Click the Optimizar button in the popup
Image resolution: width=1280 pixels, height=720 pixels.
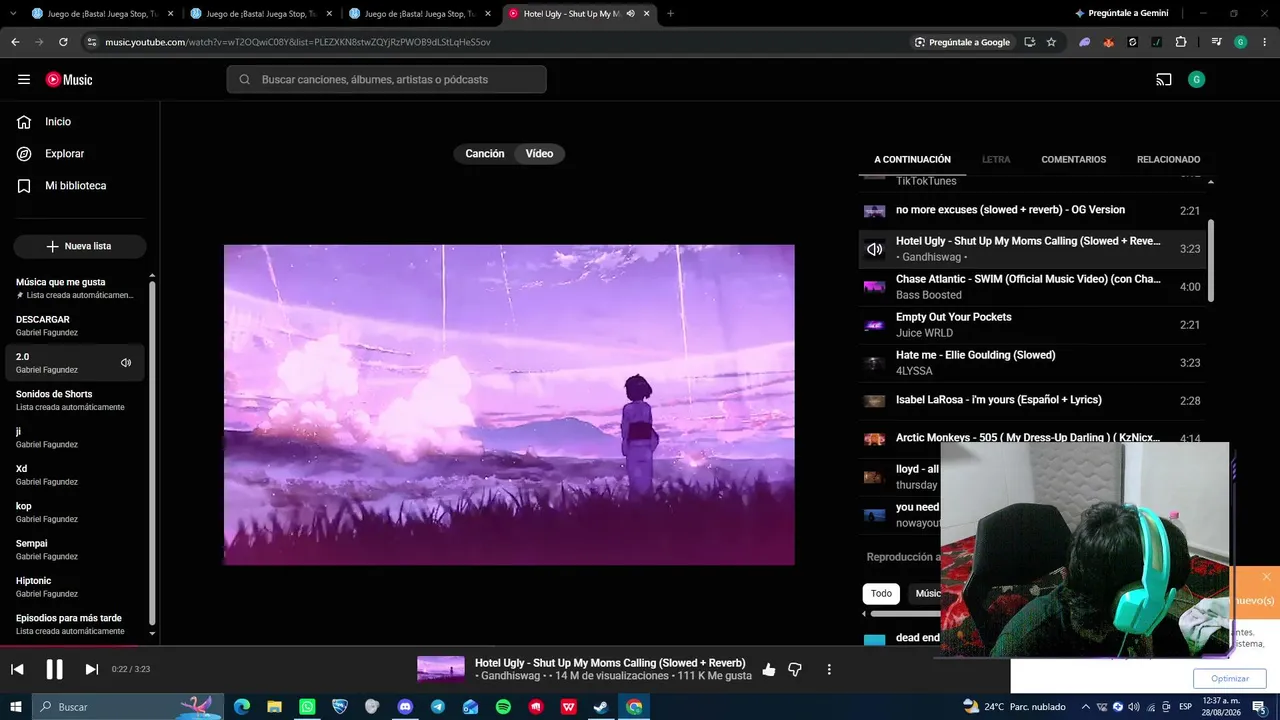1230,678
